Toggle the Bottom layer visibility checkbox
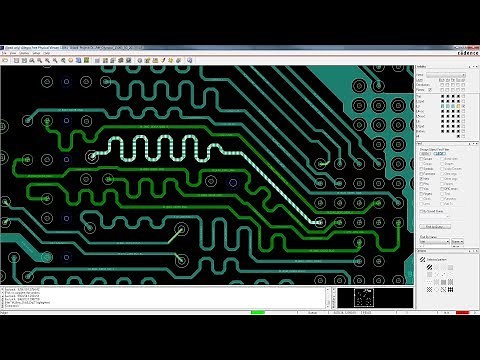Image resolution: width=480 pixels, height=360 pixels. pos(464,131)
